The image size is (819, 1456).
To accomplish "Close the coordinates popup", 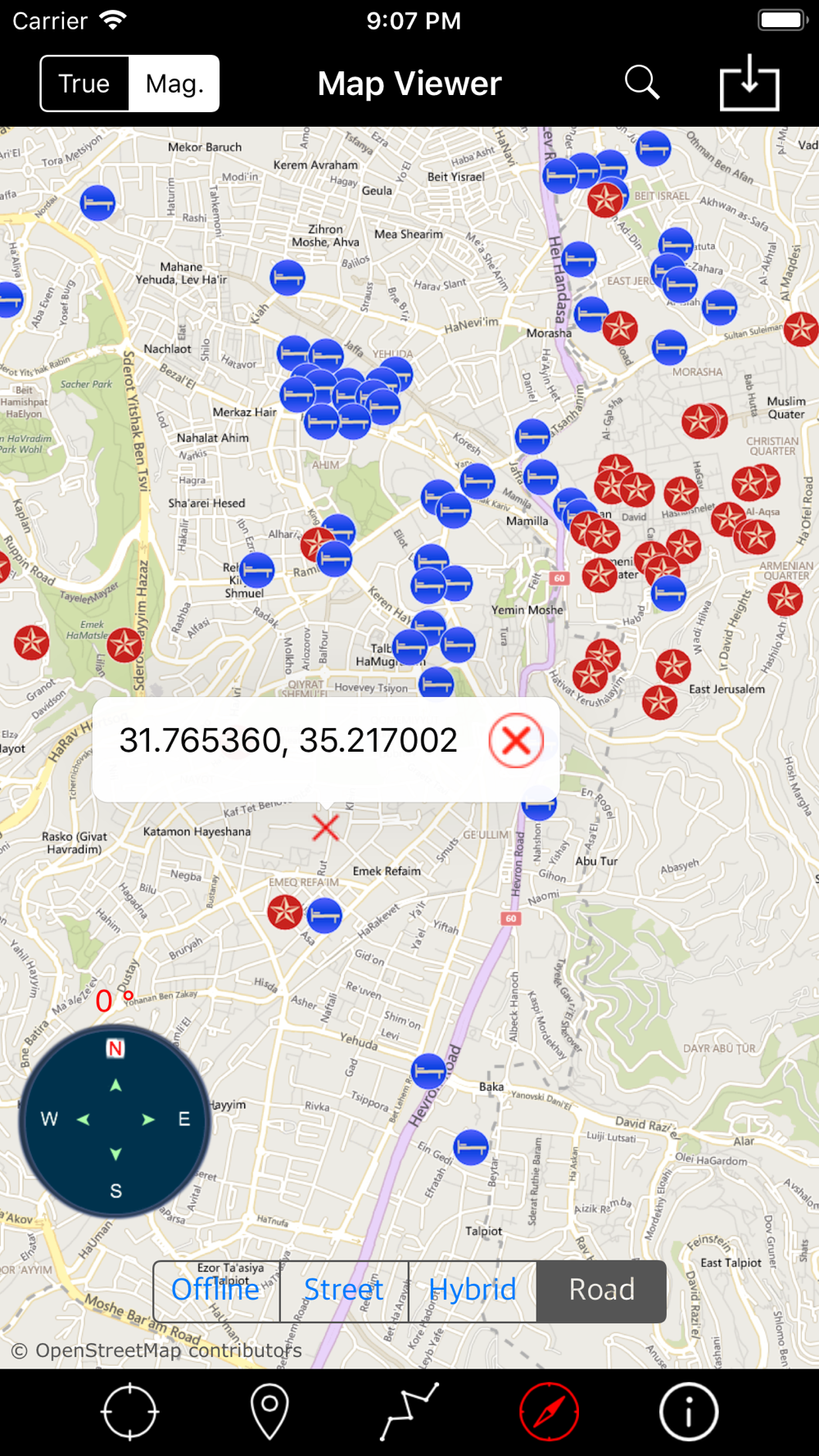I will point(516,740).
